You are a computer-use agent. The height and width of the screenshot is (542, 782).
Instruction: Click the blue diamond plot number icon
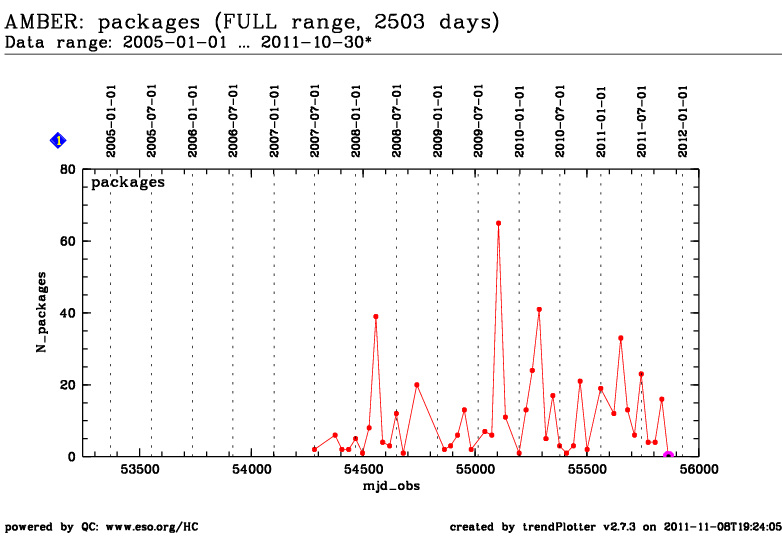pyautogui.click(x=58, y=141)
